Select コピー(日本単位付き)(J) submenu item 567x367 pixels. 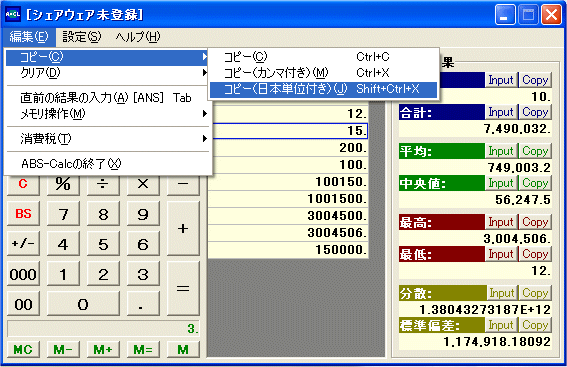pos(323,89)
